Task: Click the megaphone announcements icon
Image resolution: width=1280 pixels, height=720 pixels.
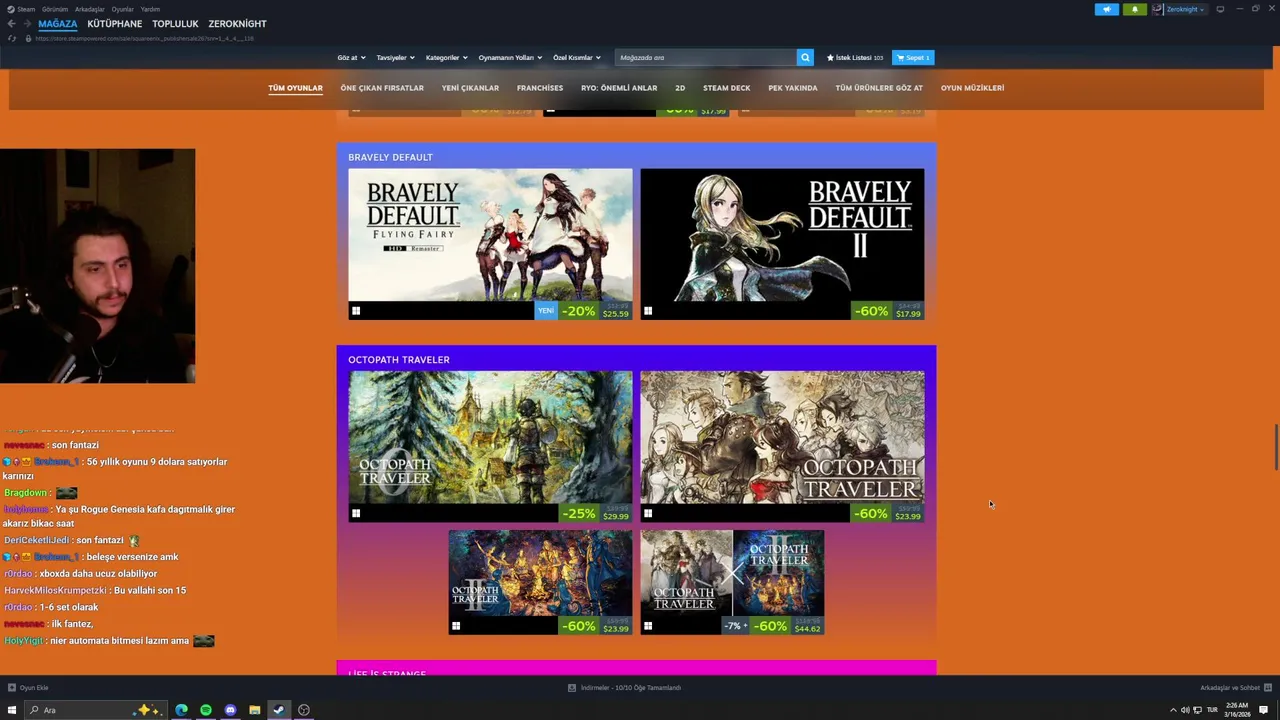Action: pos(1107,9)
